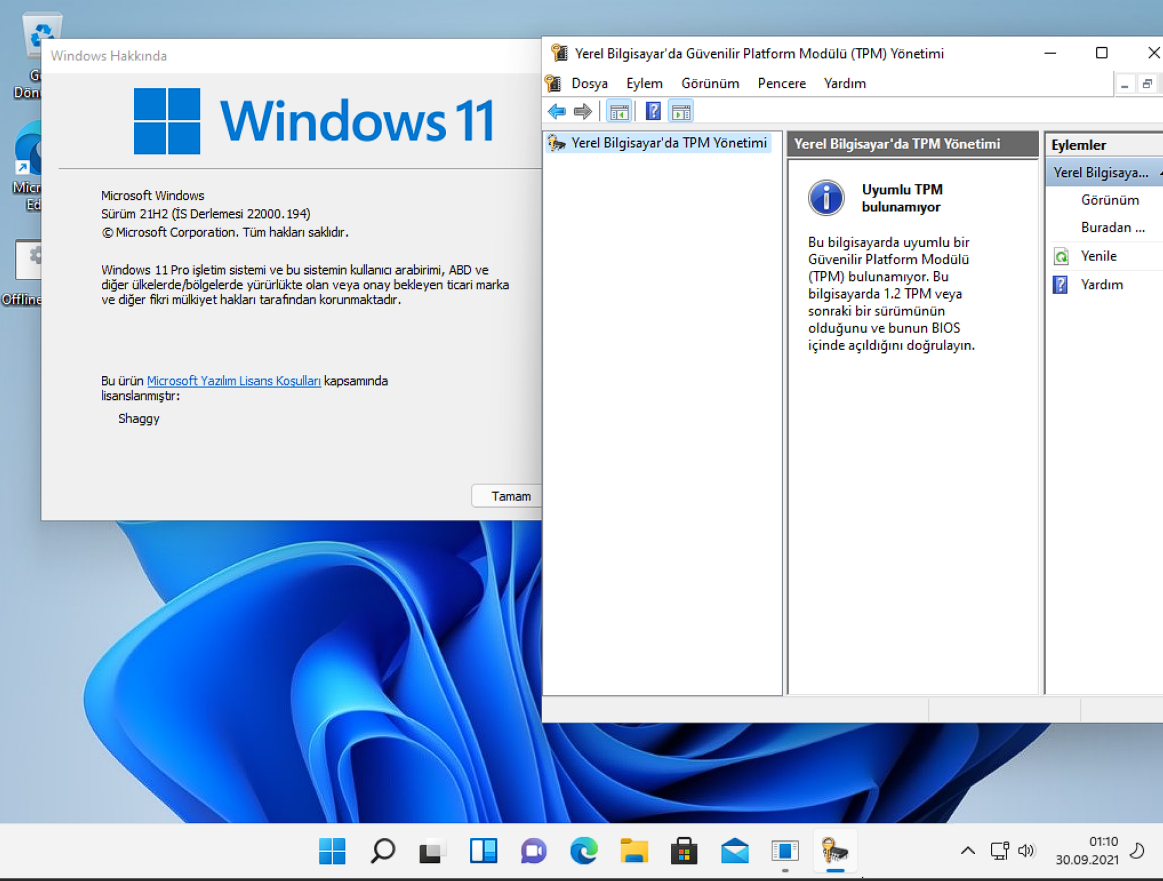Click the Windows 11 logo in About dialog

[x=167, y=121]
